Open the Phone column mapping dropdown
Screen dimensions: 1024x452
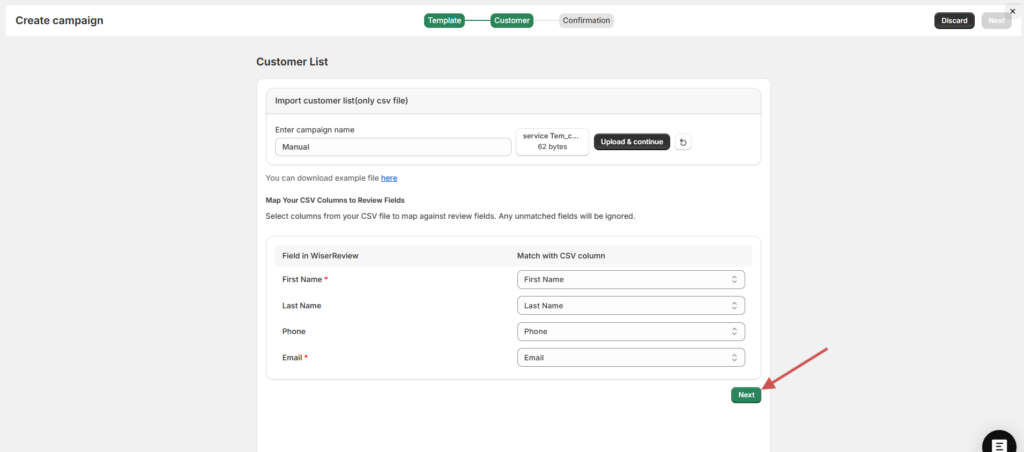(x=631, y=331)
